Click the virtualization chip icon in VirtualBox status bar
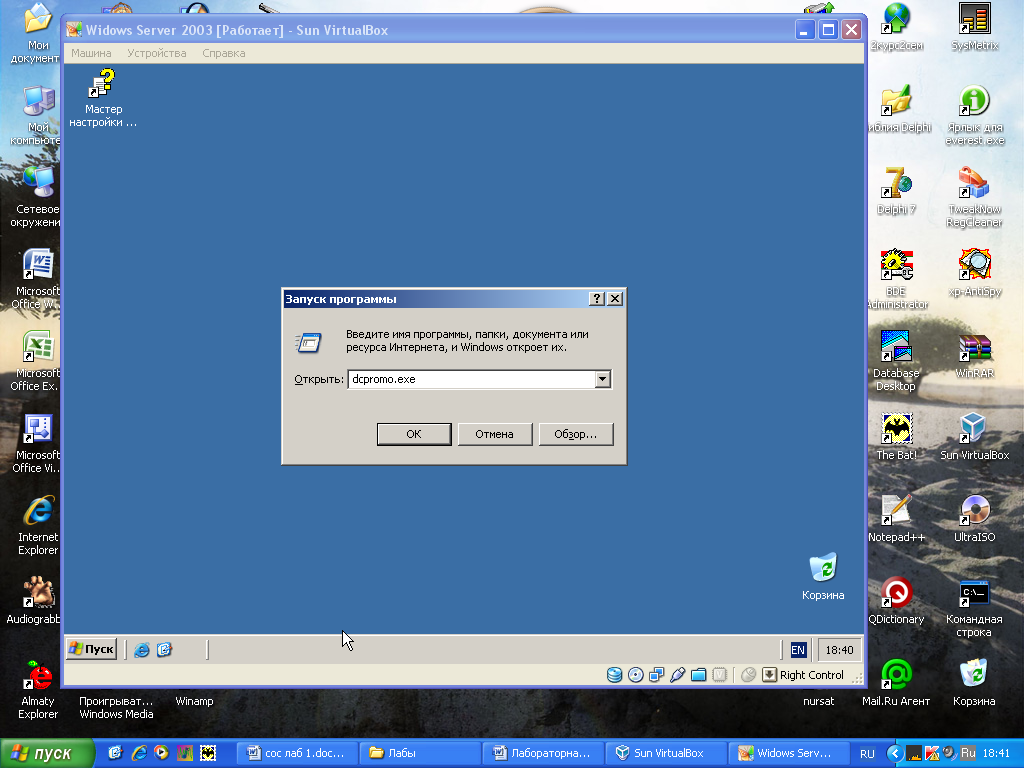Viewport: 1024px width, 768px height. (x=719, y=675)
